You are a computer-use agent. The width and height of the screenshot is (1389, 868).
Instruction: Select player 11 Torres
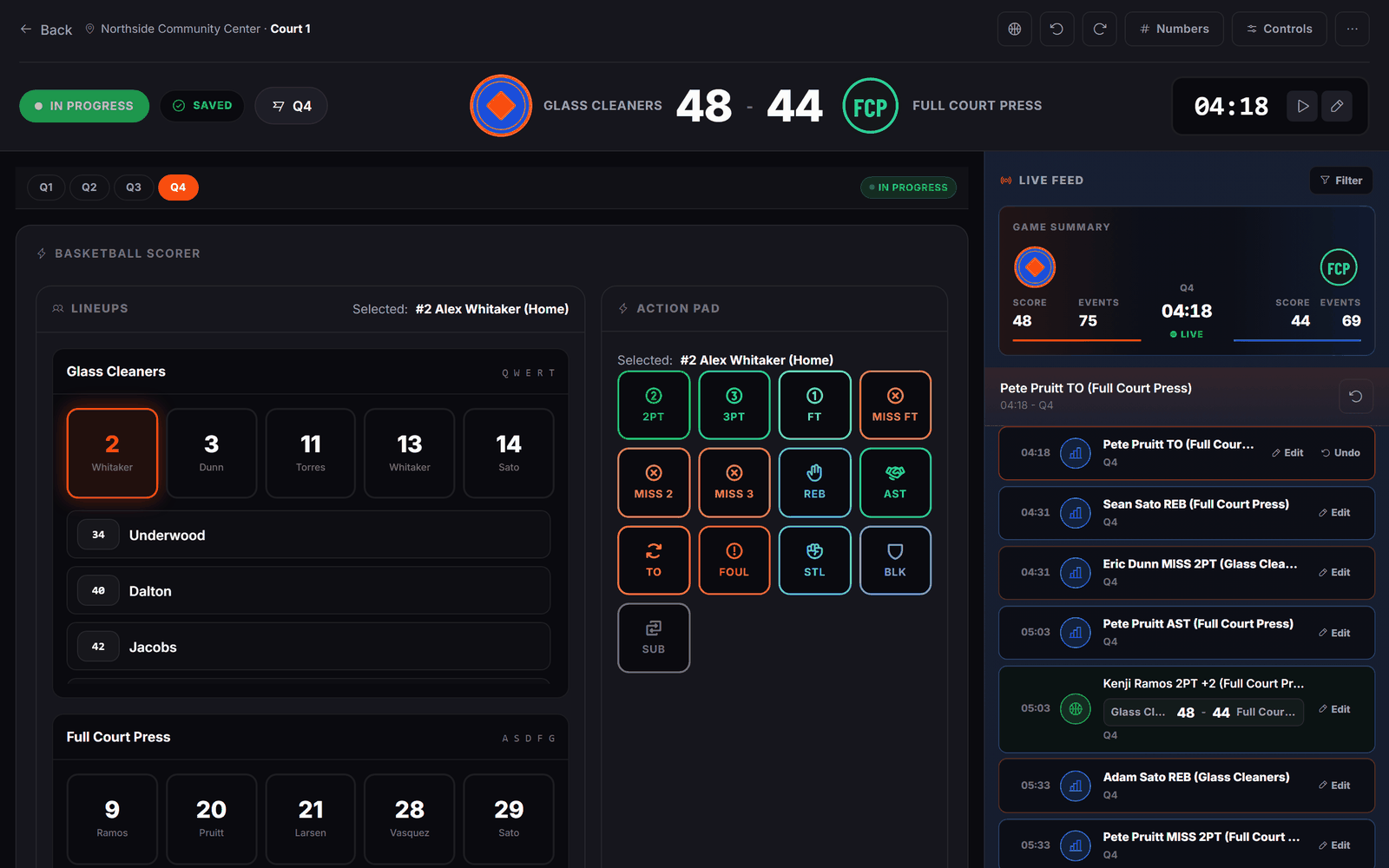[311, 453]
